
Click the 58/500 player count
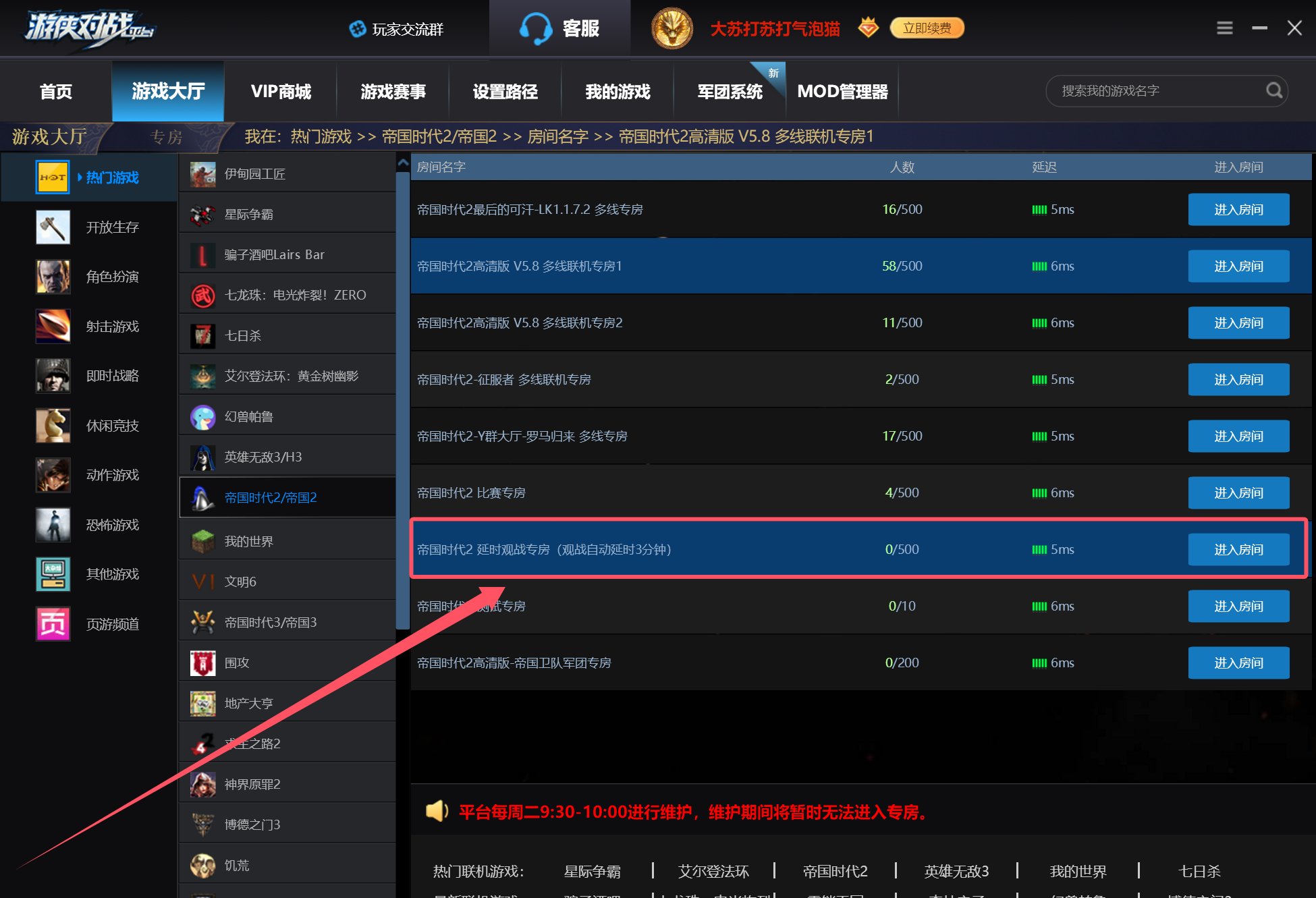[x=902, y=266]
